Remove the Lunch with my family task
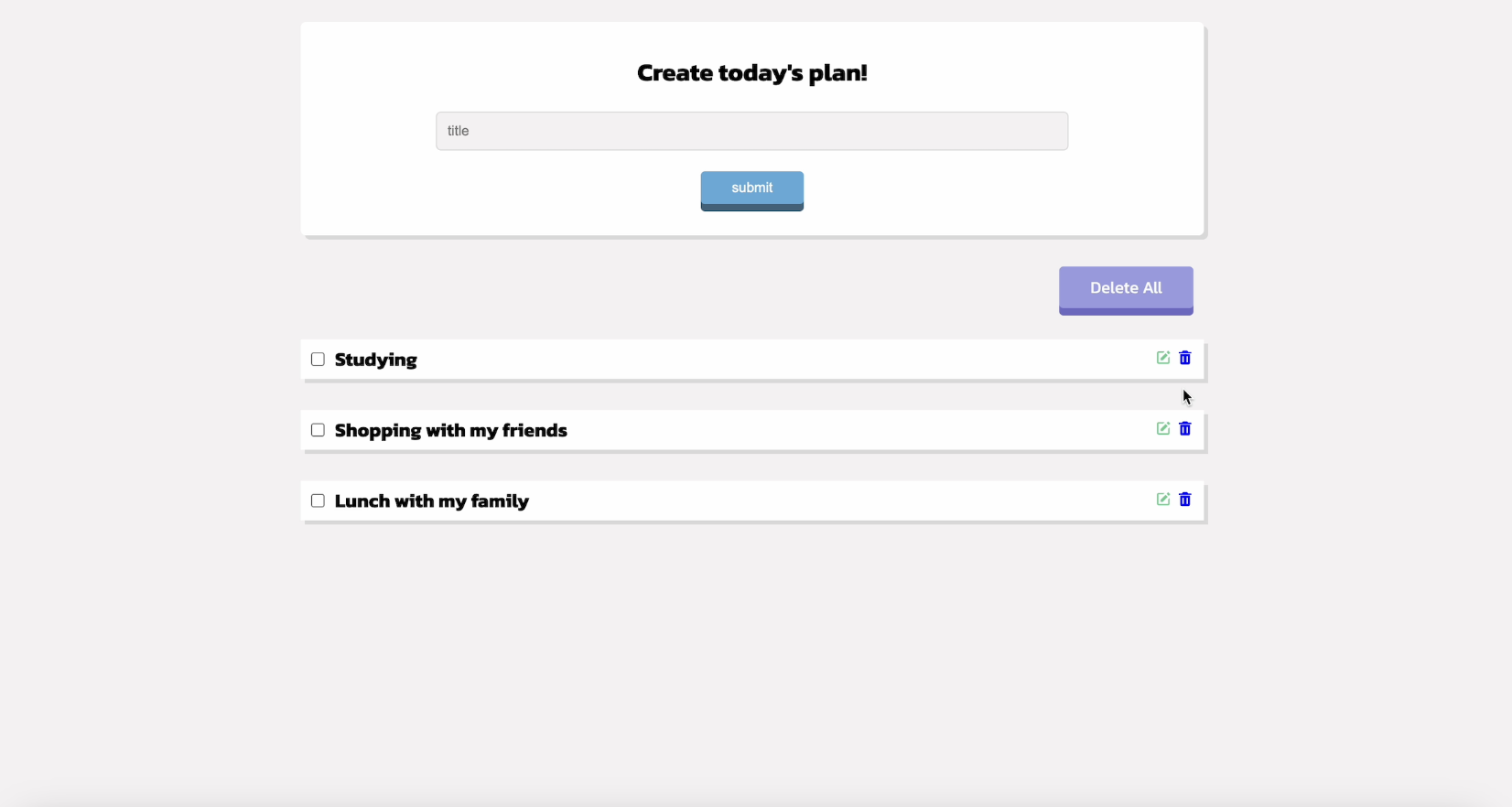The width and height of the screenshot is (1512, 807). [x=1185, y=499]
